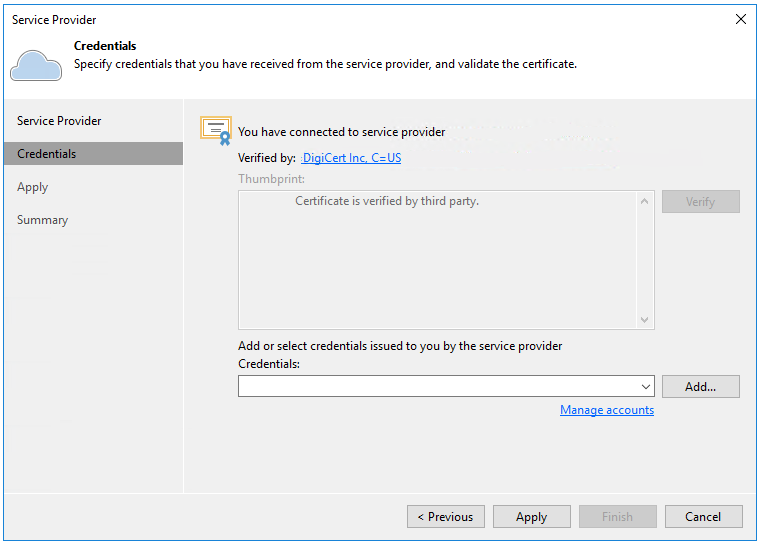Image resolution: width=761 pixels, height=548 pixels.
Task: Open the Manage accounts link
Action: coord(607,410)
